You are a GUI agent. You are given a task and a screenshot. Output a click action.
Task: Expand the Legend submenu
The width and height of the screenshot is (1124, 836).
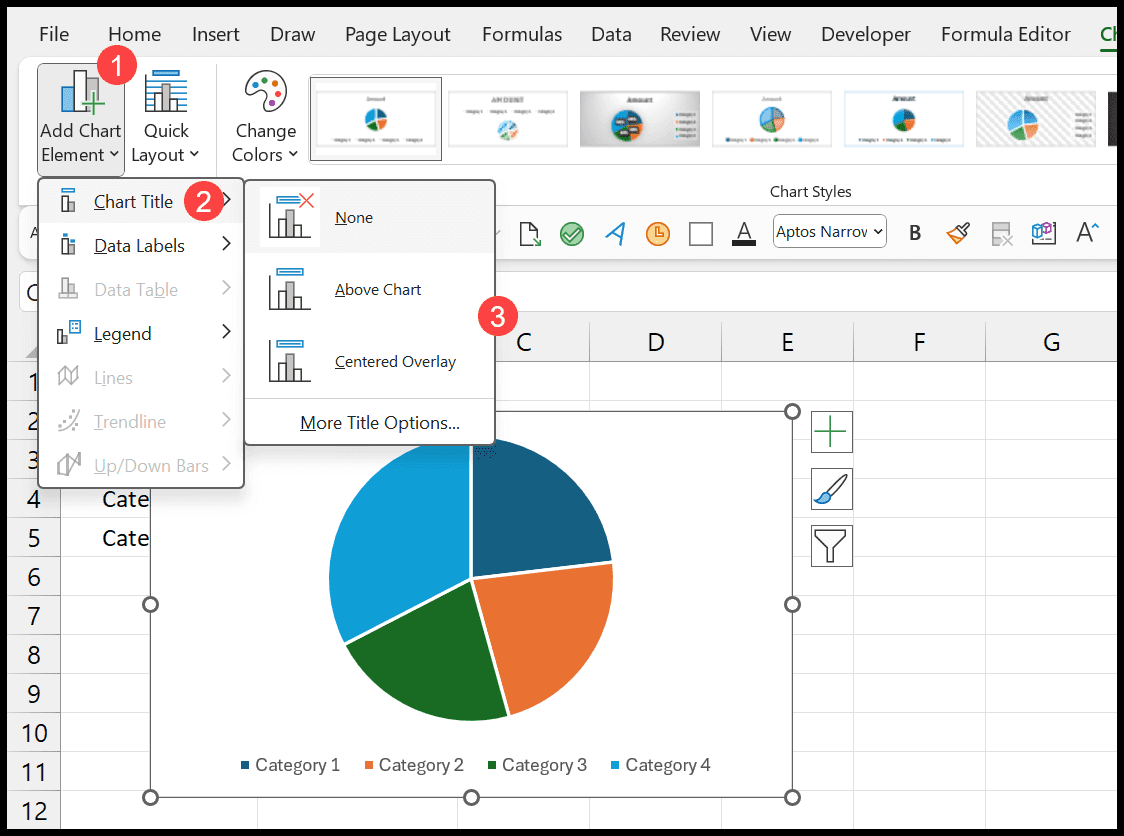tap(141, 333)
